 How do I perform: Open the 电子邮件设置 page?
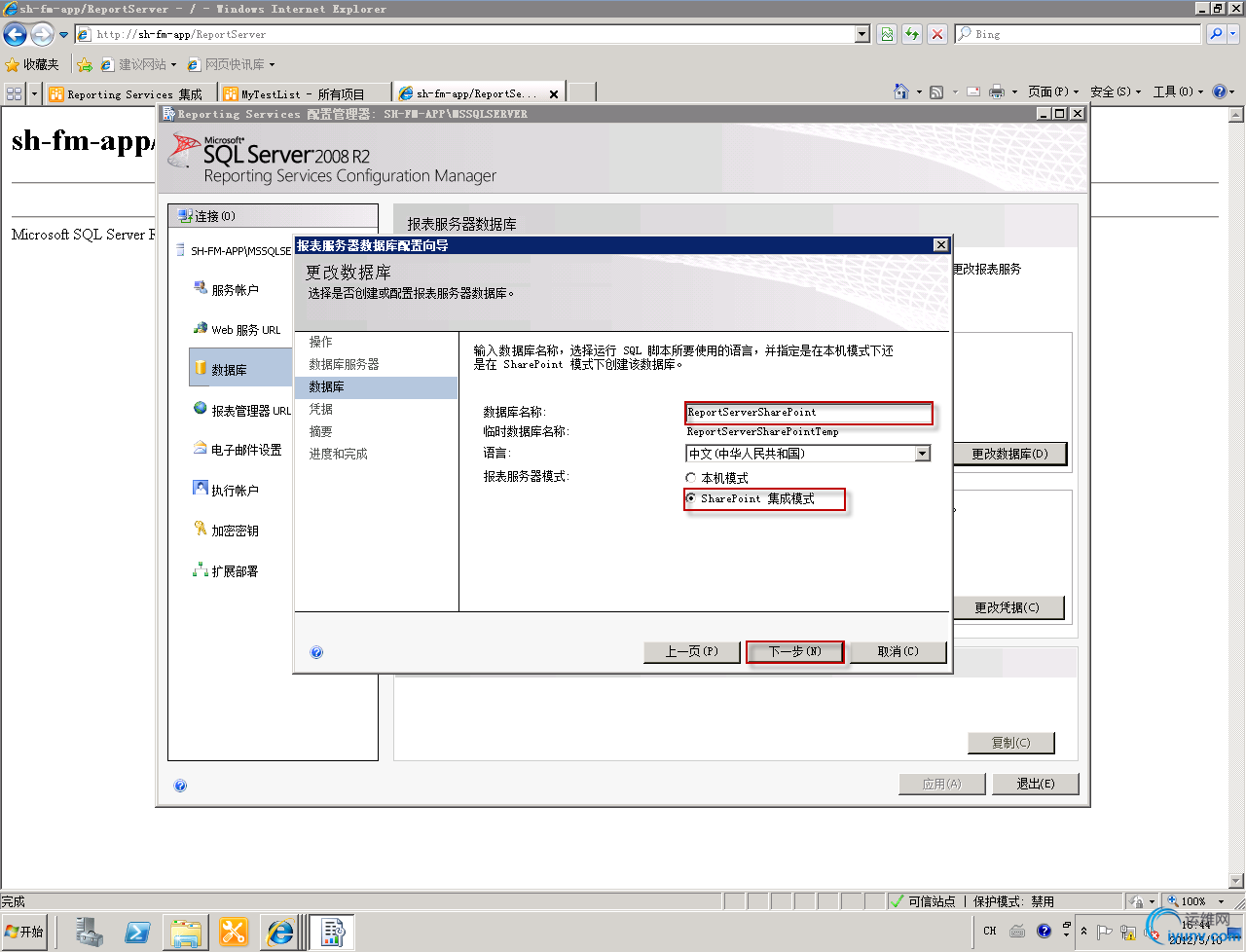tap(246, 450)
